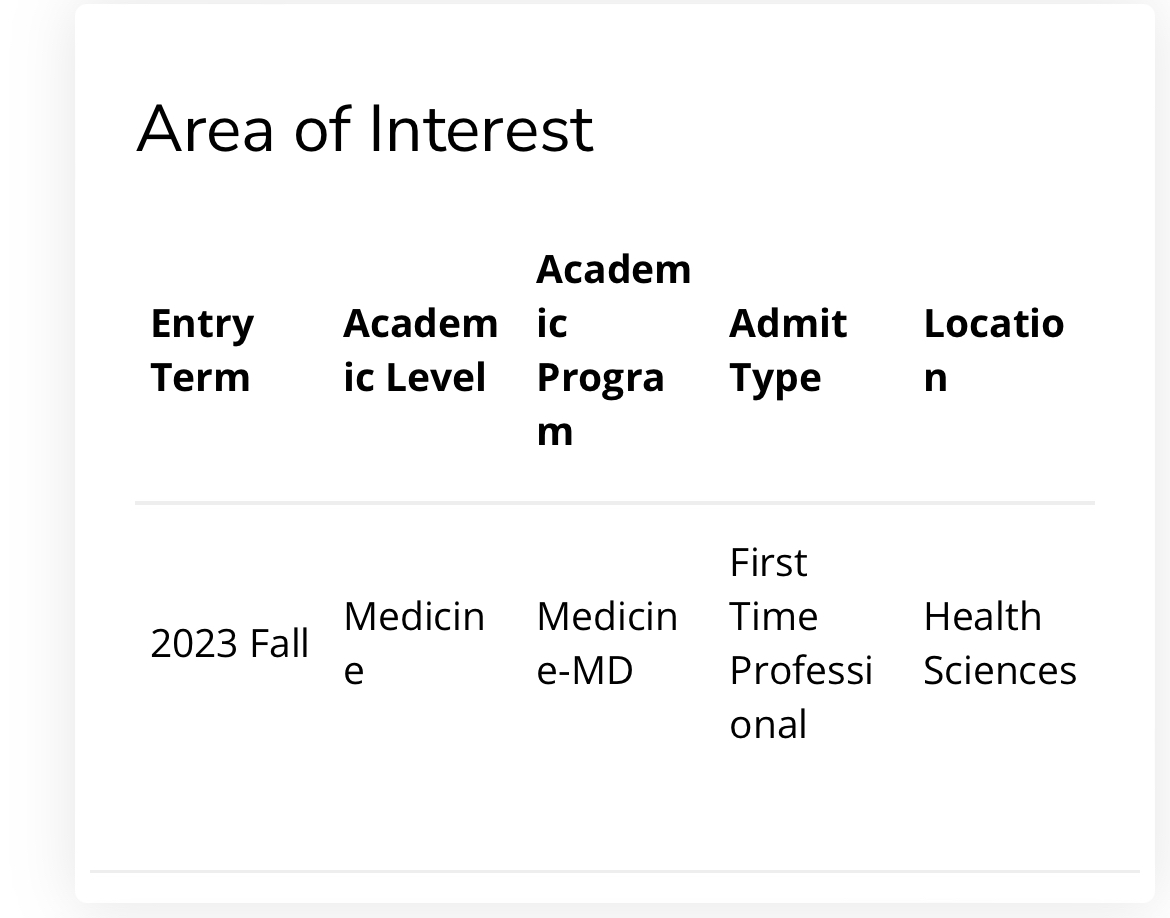Select the Entry Term column header

point(202,350)
